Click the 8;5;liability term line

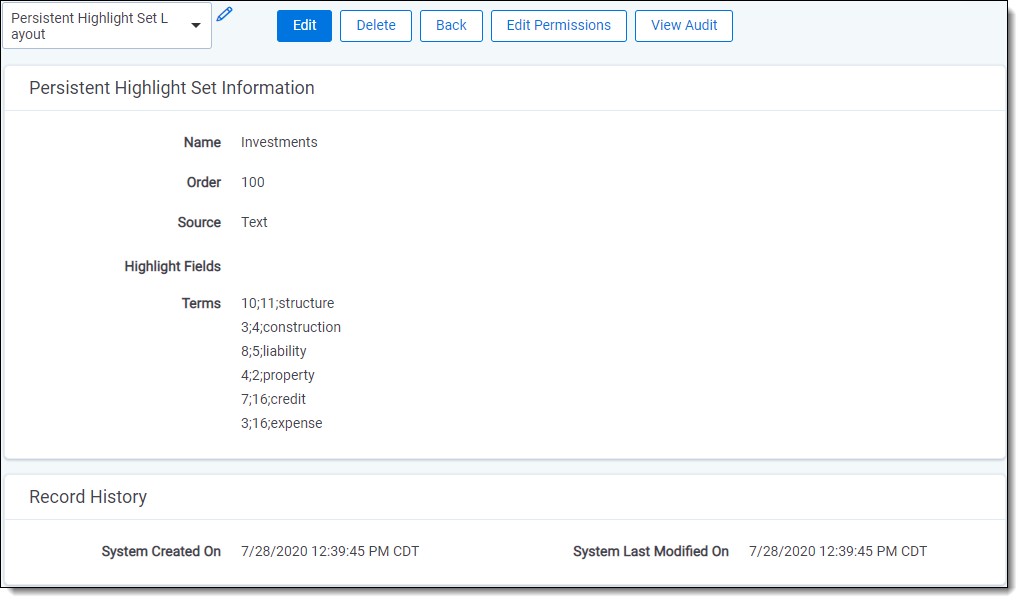pyautogui.click(x=273, y=351)
